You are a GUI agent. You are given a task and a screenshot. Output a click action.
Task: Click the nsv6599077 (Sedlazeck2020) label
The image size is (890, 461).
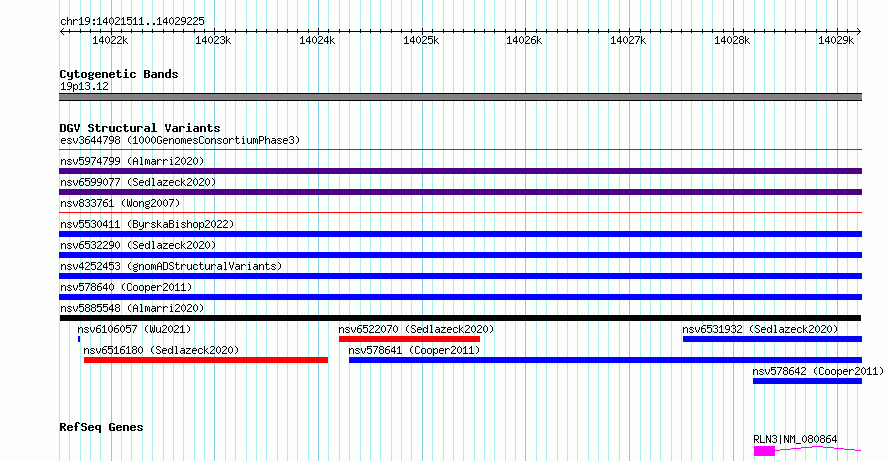(x=138, y=182)
